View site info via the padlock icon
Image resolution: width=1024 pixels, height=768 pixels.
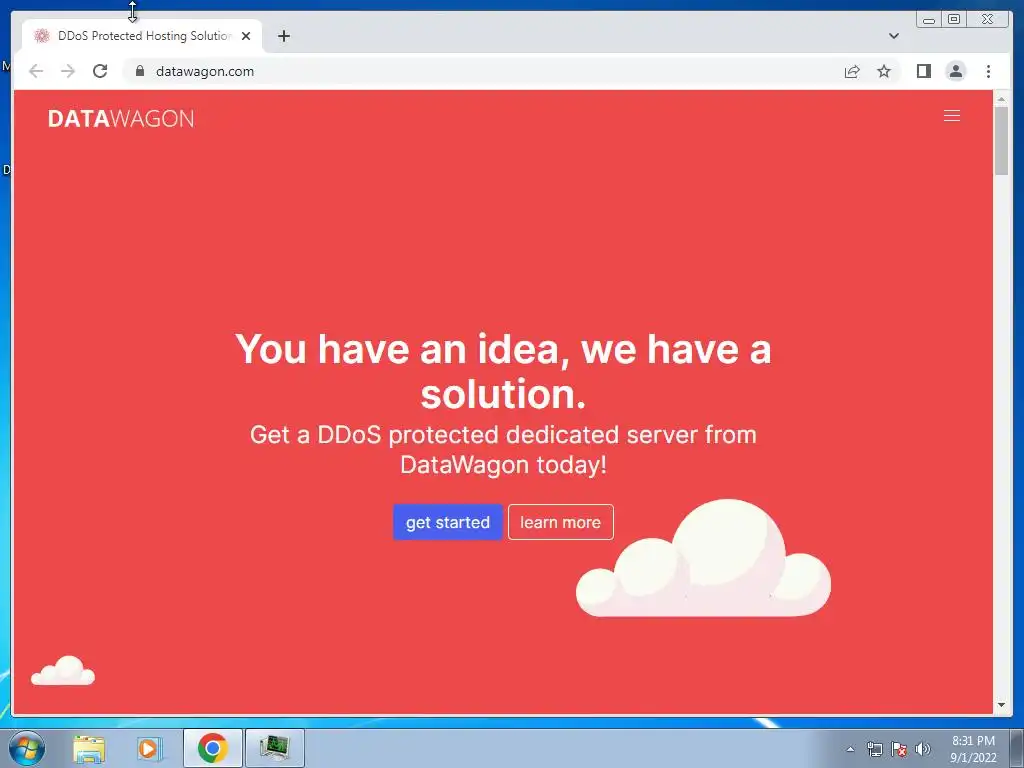click(139, 71)
